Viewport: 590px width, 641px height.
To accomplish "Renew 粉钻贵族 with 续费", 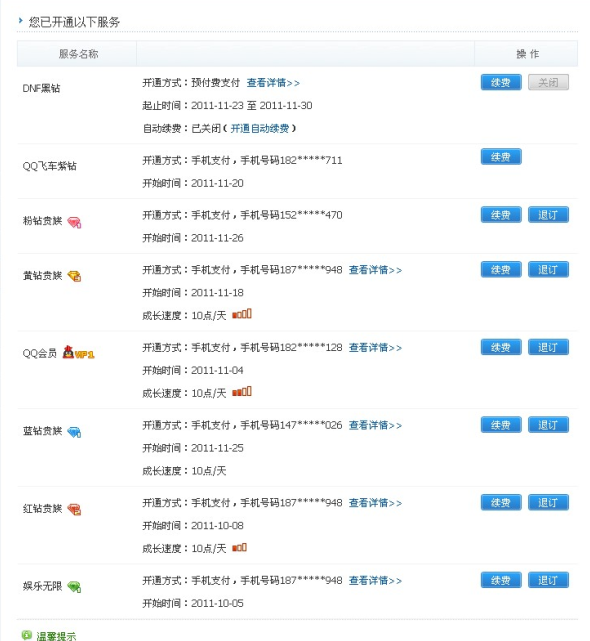I will [501, 215].
